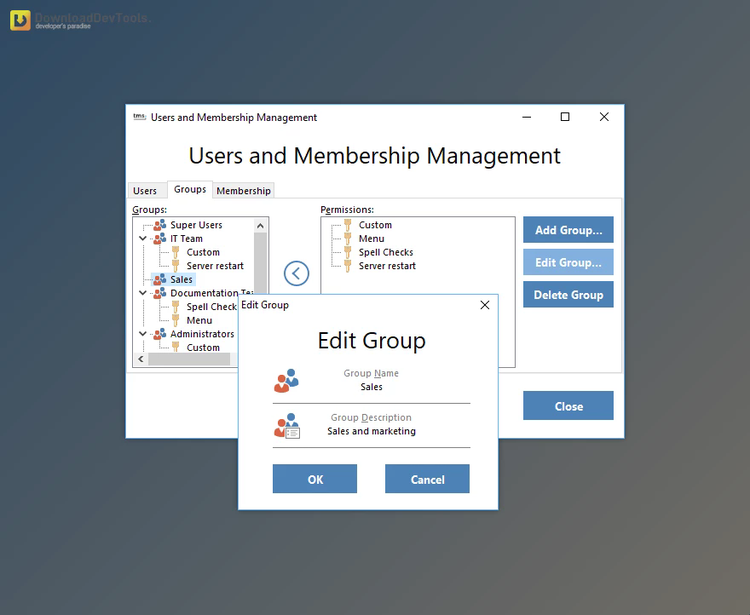Image resolution: width=750 pixels, height=615 pixels.
Task: Click Cancel in Edit Group dialog
Action: point(427,479)
